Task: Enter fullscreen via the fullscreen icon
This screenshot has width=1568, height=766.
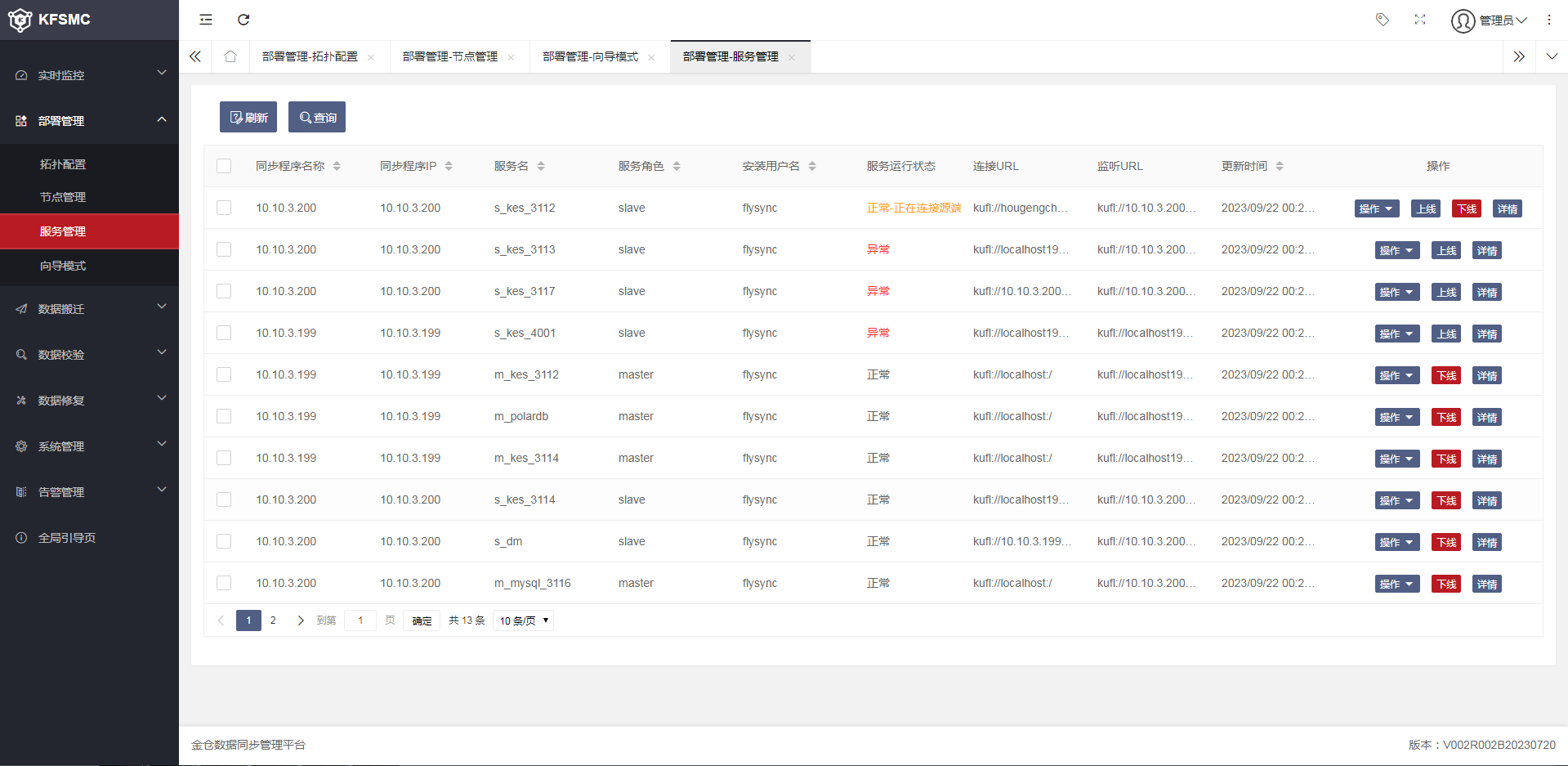Action: pyautogui.click(x=1420, y=19)
